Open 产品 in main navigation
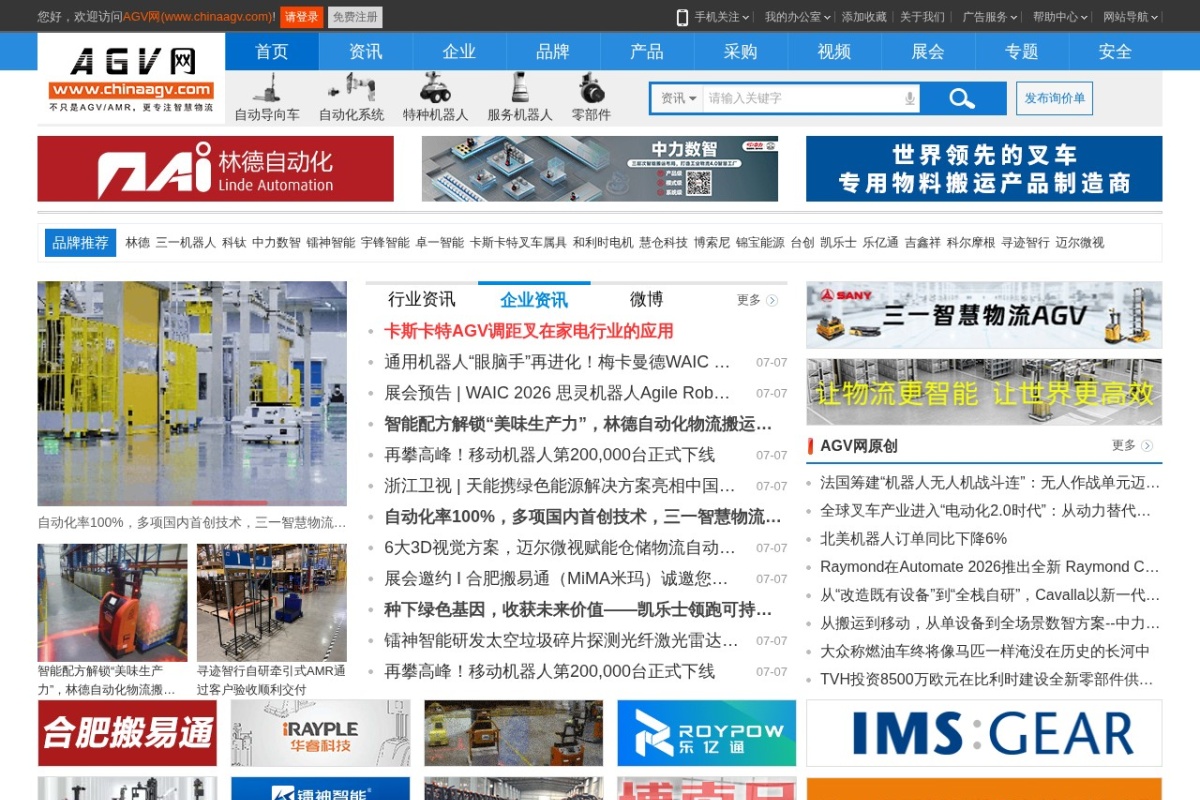Viewport: 1200px width, 800px height. point(647,51)
